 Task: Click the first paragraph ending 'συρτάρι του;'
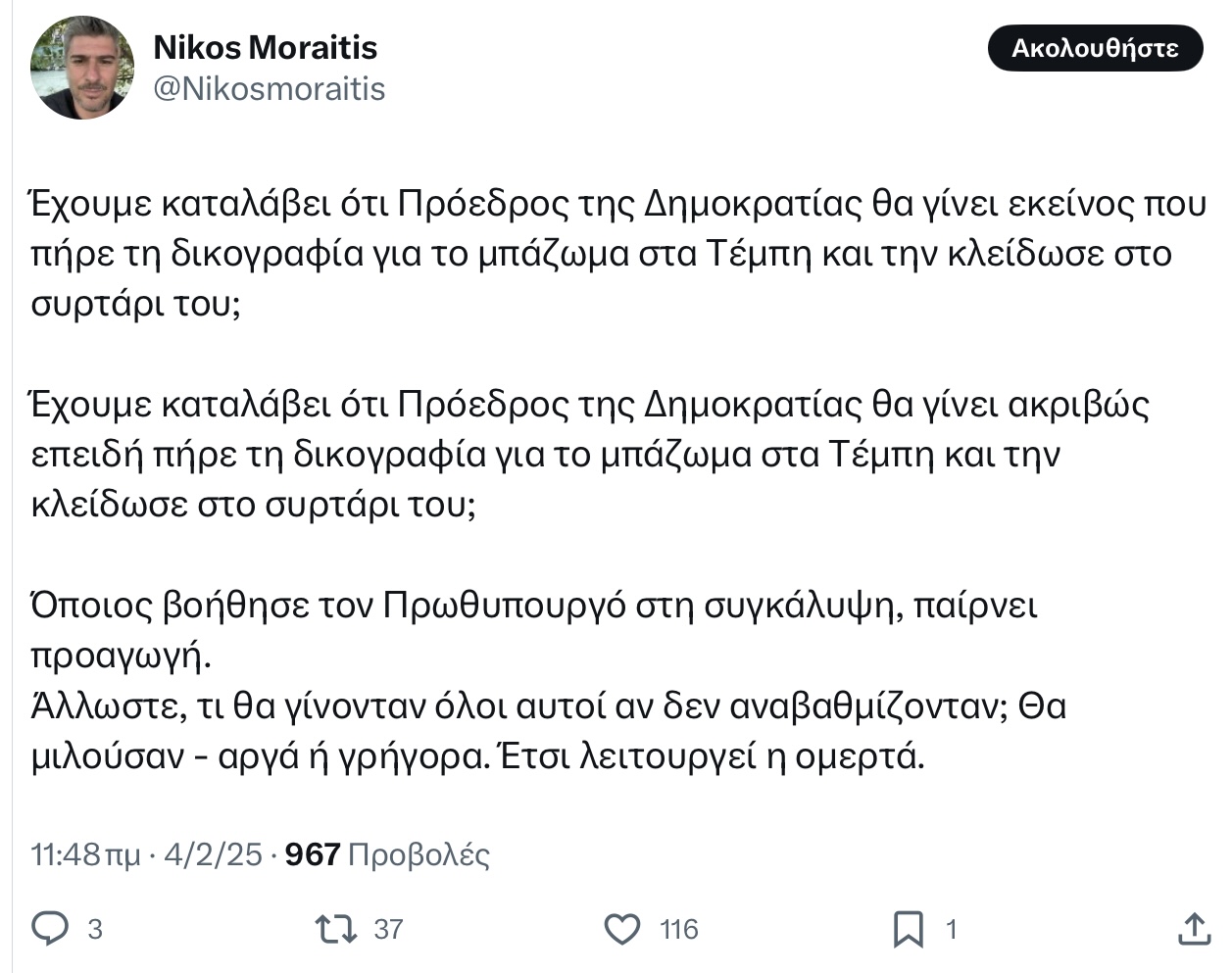tap(616, 254)
